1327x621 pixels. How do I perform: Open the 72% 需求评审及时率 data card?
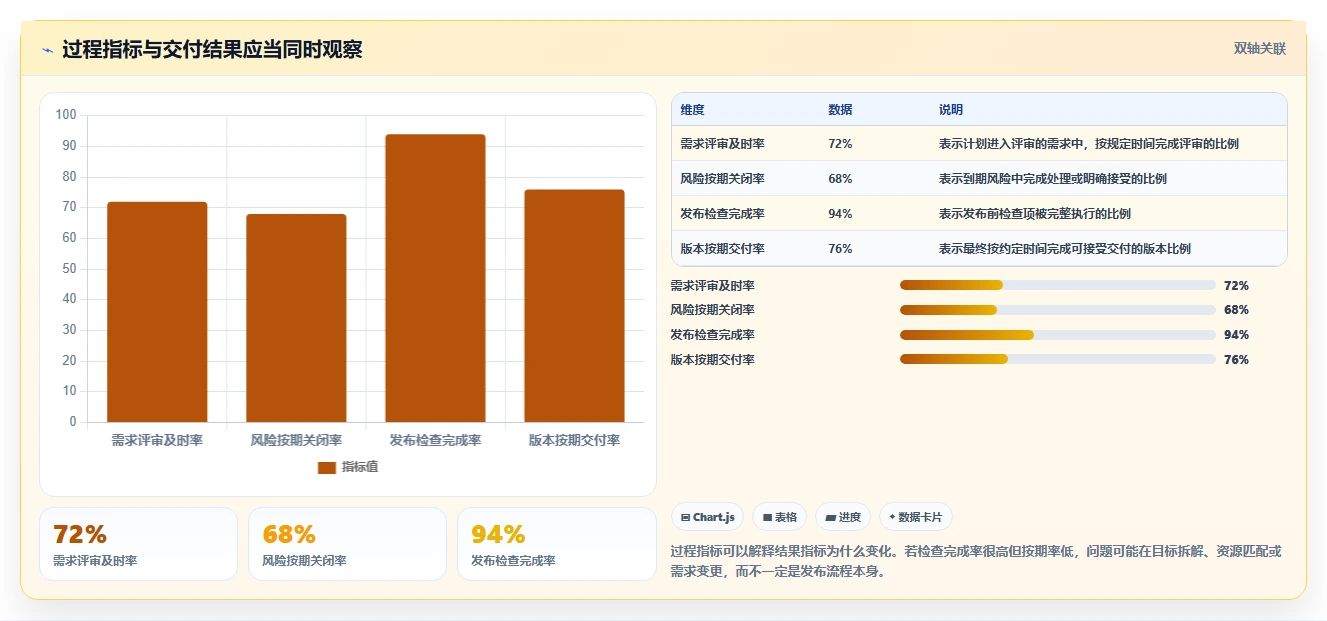coord(139,544)
